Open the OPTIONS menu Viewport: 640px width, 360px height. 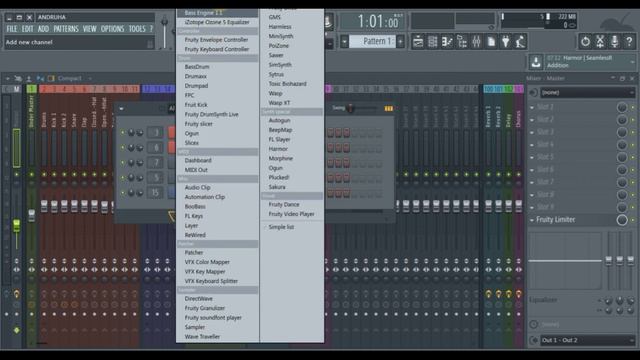112,29
